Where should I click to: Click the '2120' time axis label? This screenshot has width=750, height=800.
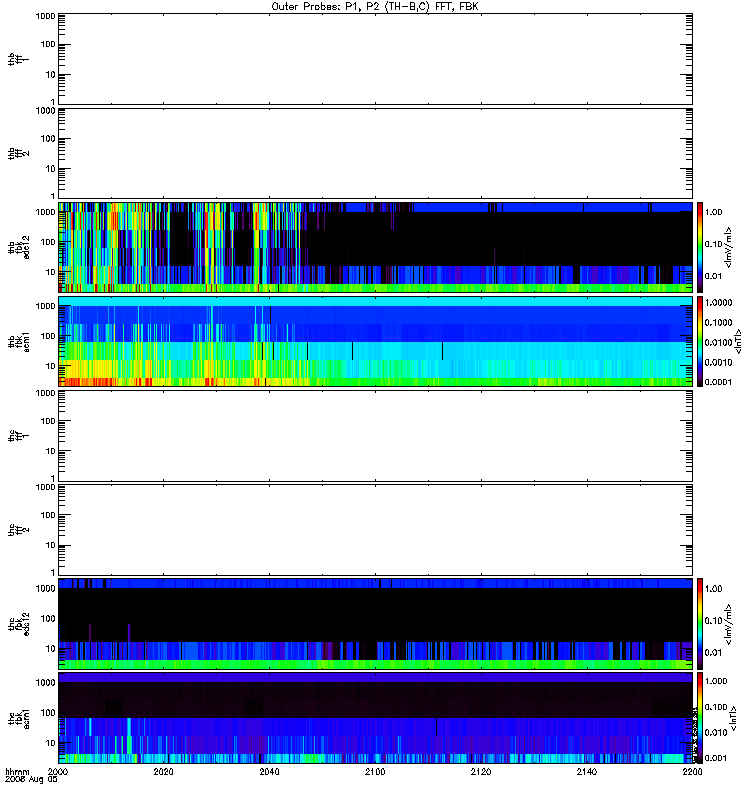481,772
